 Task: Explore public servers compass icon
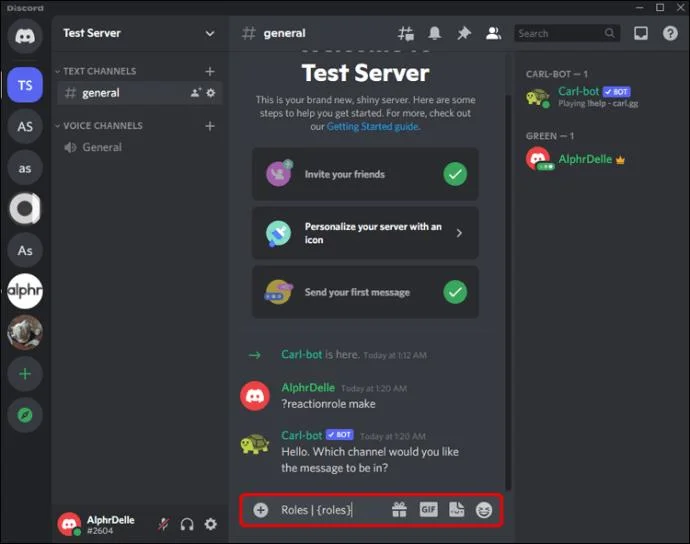click(25, 415)
